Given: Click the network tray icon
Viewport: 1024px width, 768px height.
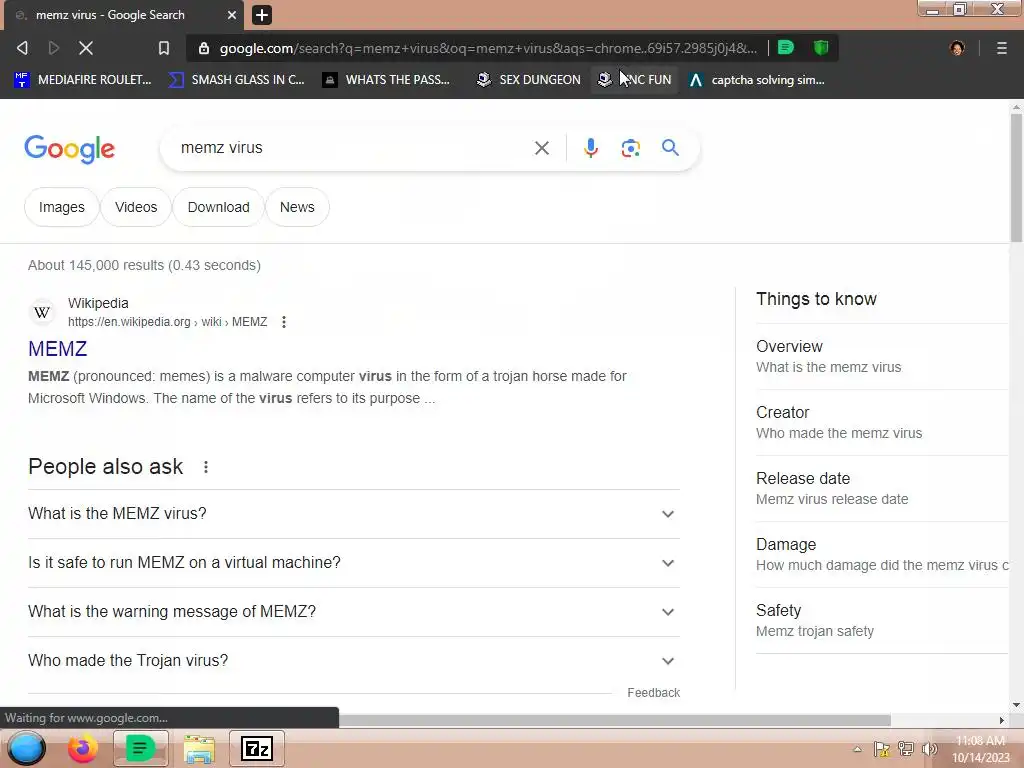Looking at the screenshot, I should tap(906, 749).
